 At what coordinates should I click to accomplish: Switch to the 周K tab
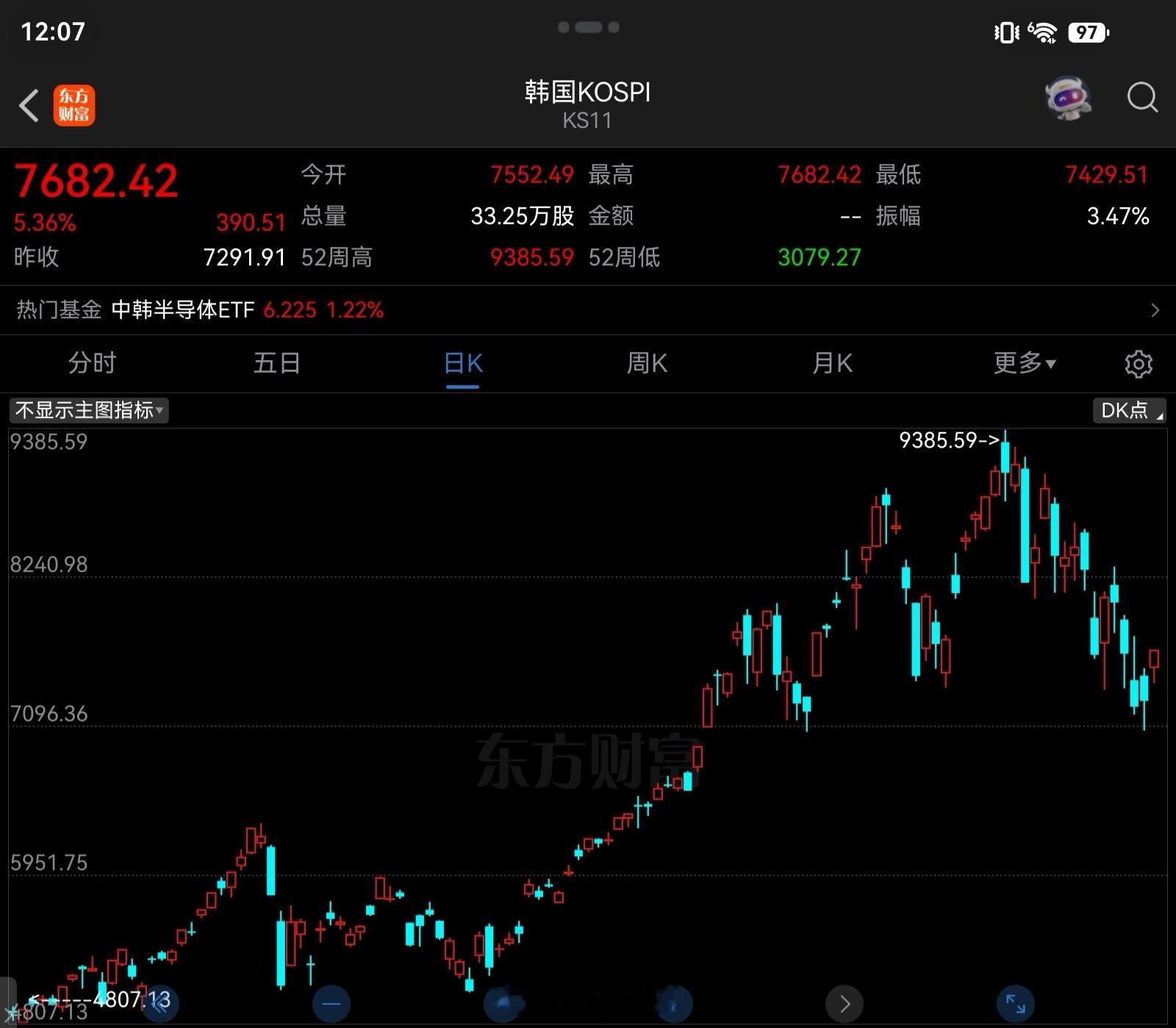pos(647,363)
